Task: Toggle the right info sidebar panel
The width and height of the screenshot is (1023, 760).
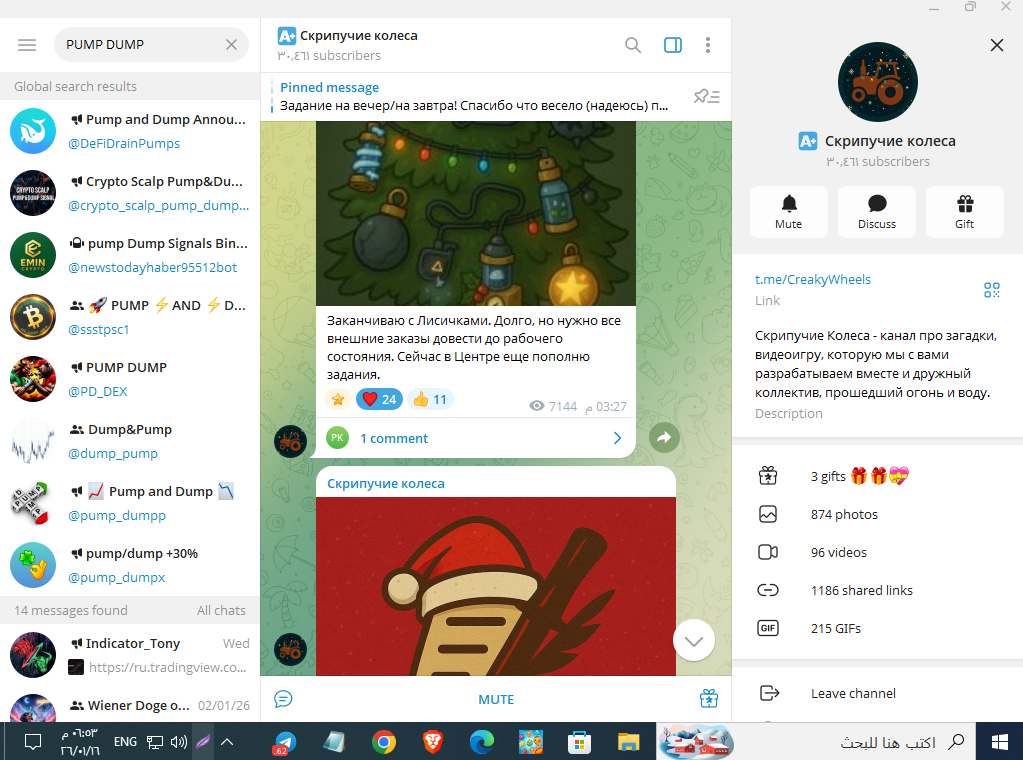Action: click(x=673, y=45)
